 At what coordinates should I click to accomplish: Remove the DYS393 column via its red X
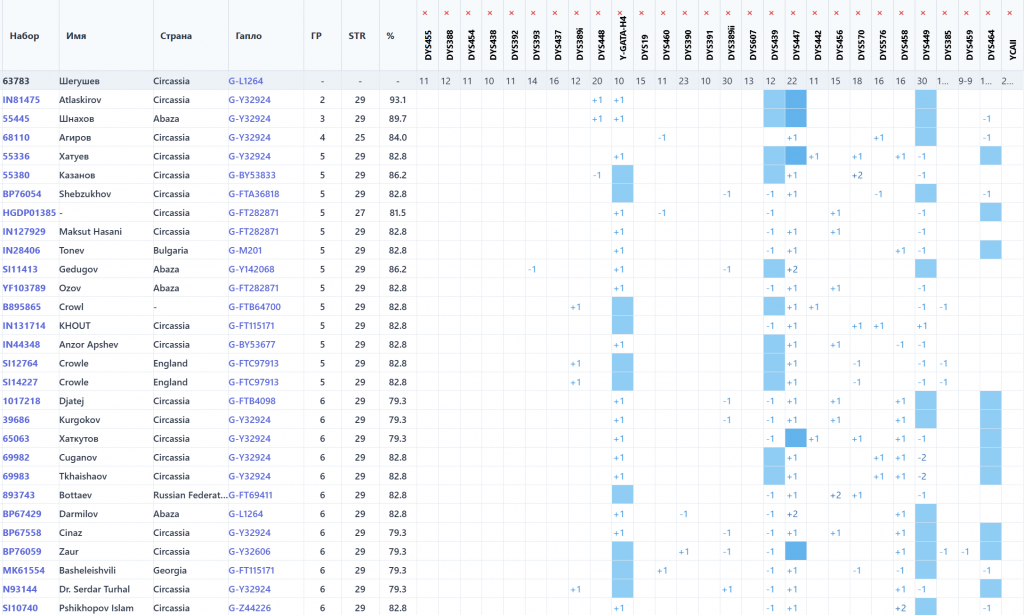click(x=533, y=13)
